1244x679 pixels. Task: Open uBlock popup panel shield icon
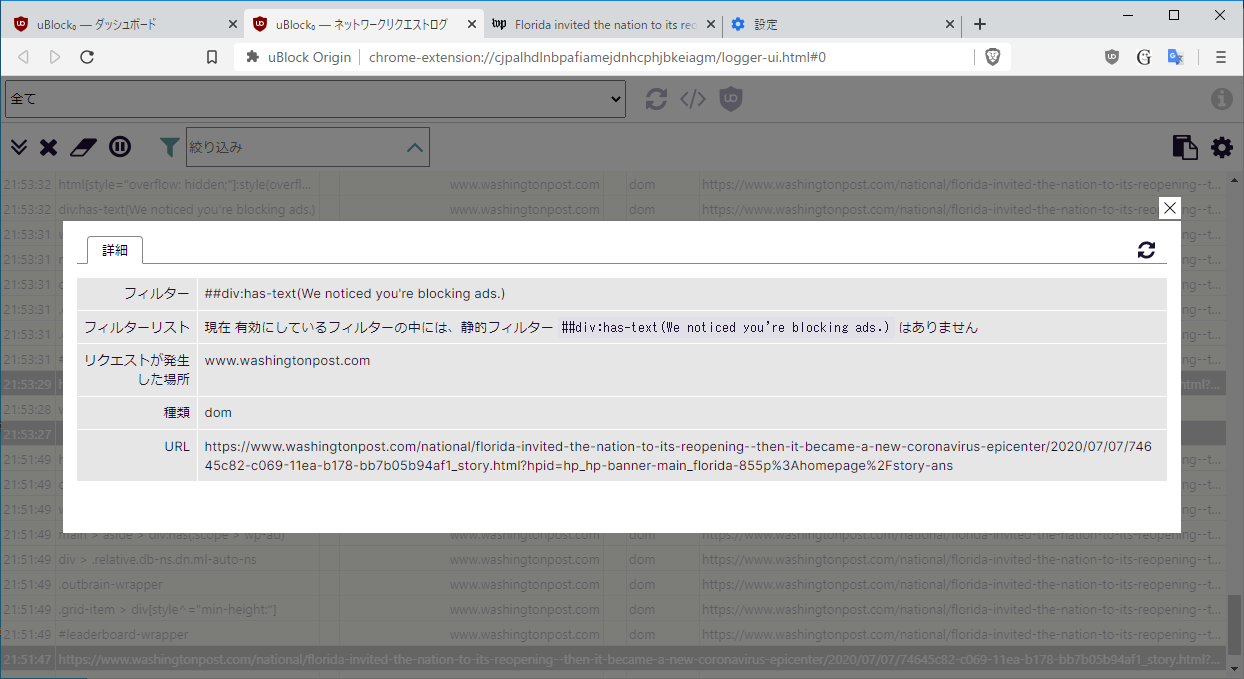coord(732,99)
